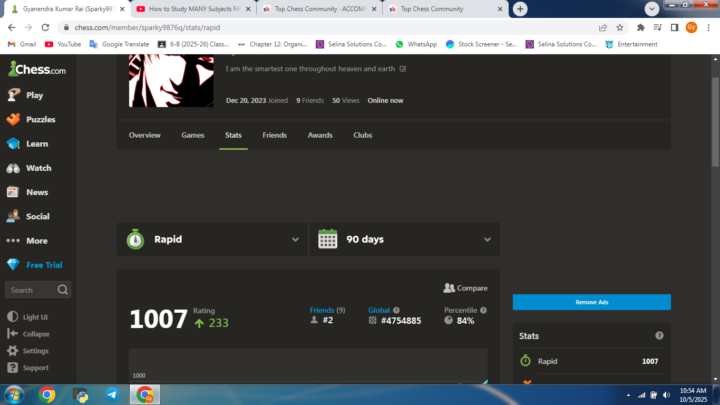
Task: Open the Friends ranking link
Action: [322, 310]
